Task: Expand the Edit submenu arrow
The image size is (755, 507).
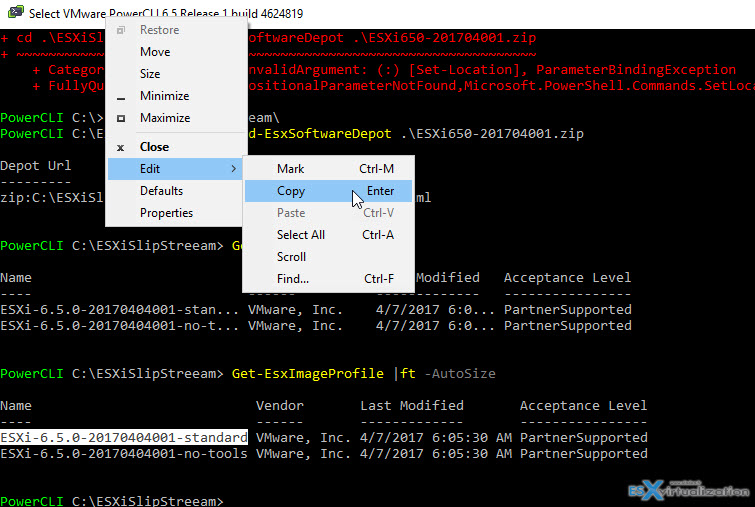Action: 234,169
